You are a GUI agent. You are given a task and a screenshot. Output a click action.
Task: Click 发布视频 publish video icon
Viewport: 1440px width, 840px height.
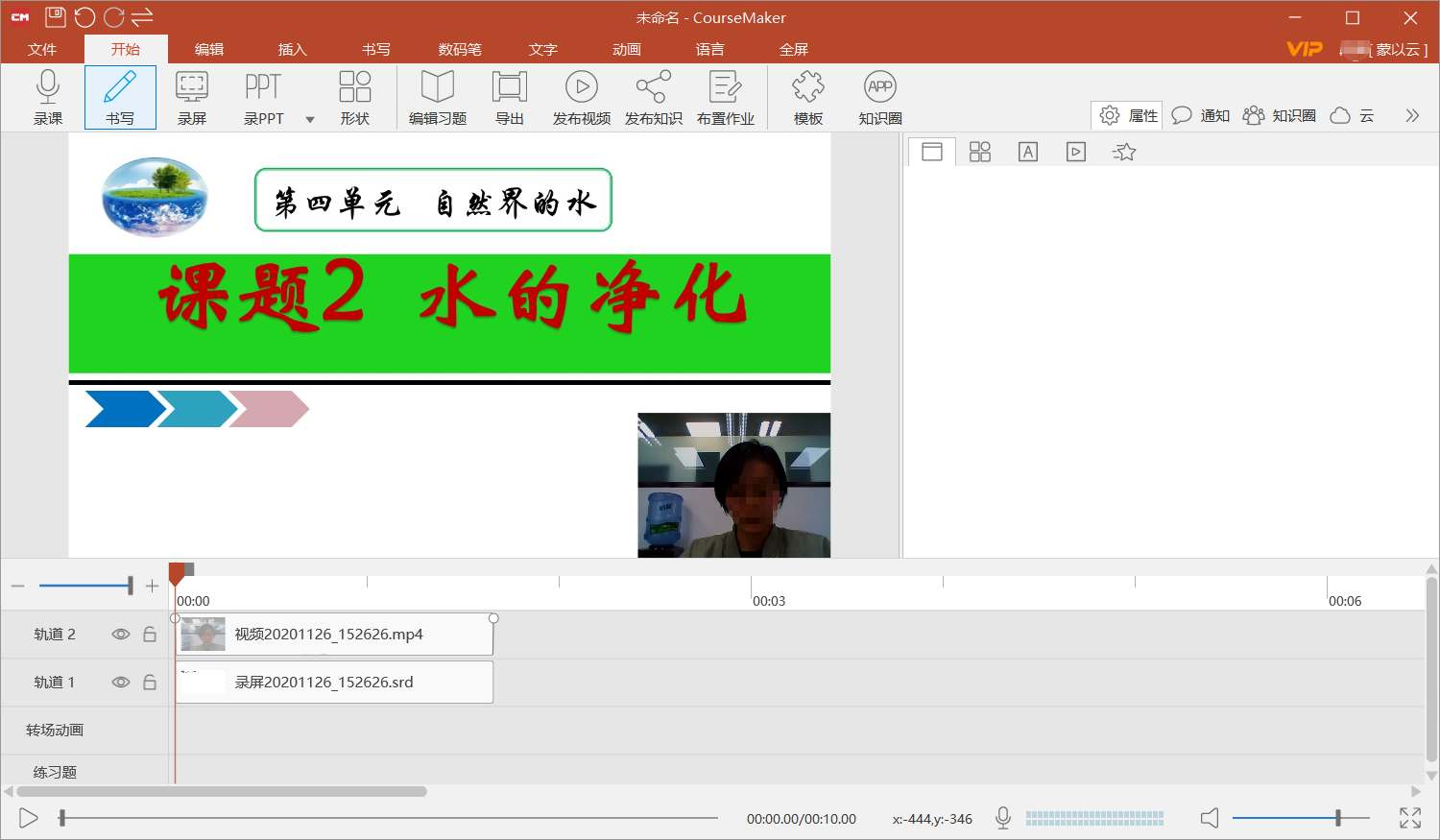pos(581,97)
